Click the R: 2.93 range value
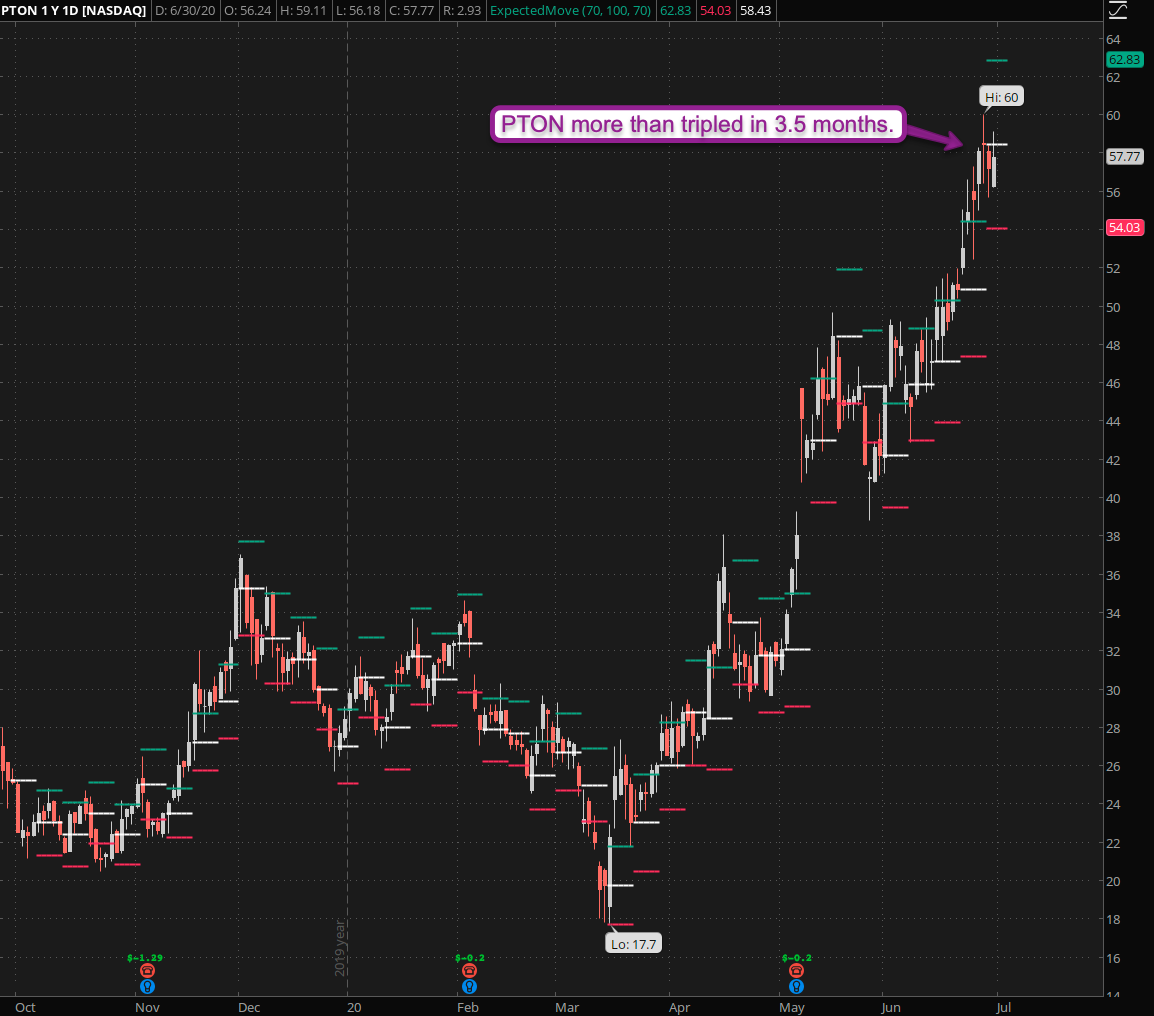Viewport: 1154px width, 1016px height. pos(462,10)
